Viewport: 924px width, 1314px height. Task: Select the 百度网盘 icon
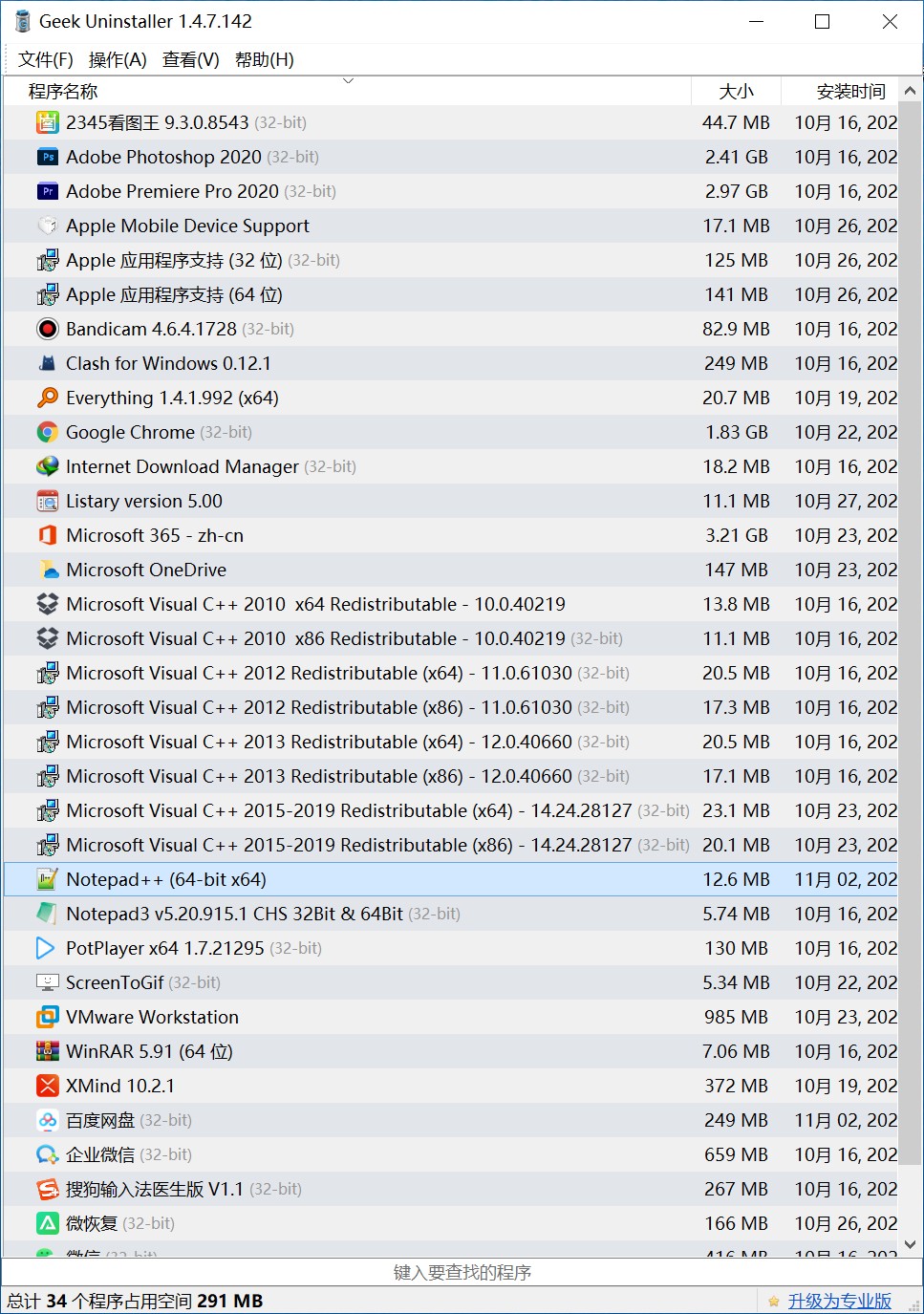pyautogui.click(x=47, y=1120)
